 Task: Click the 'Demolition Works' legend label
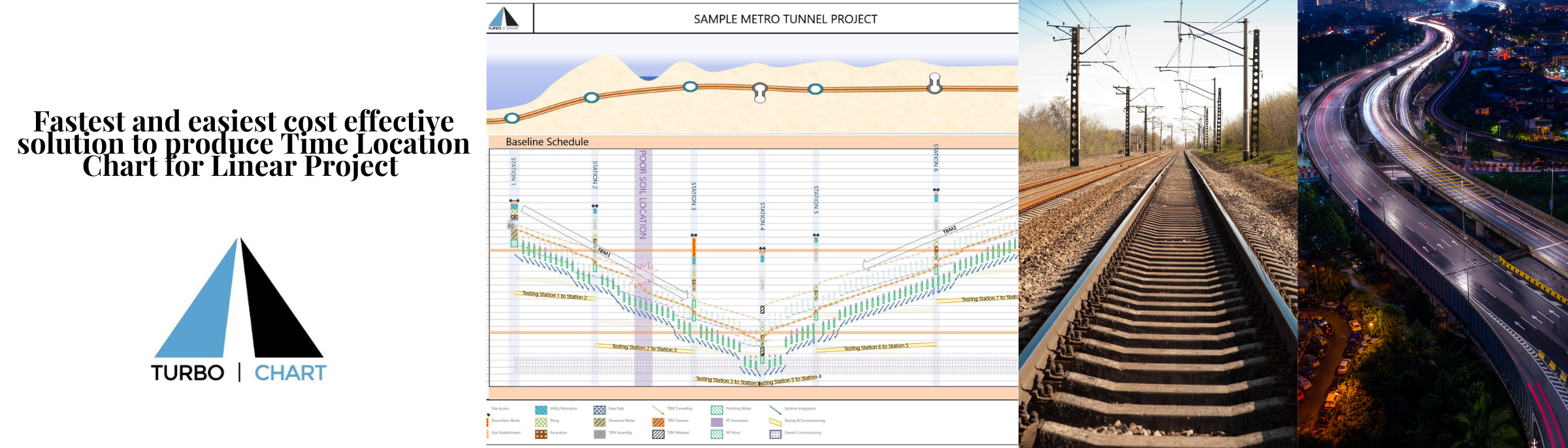pos(506,421)
